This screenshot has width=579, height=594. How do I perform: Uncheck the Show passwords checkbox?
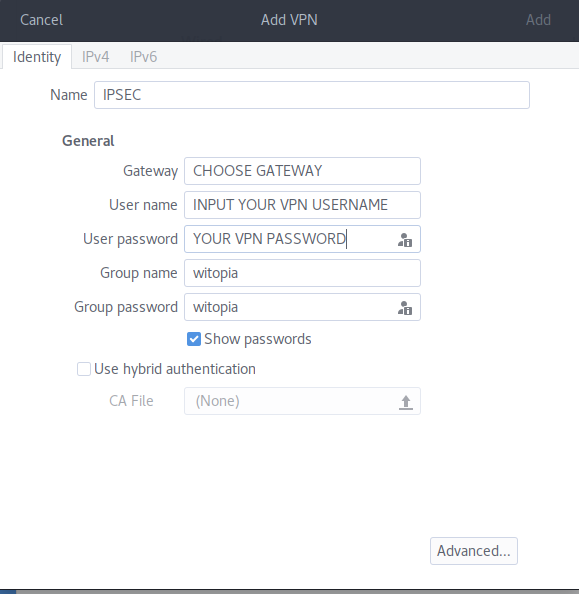(194, 339)
